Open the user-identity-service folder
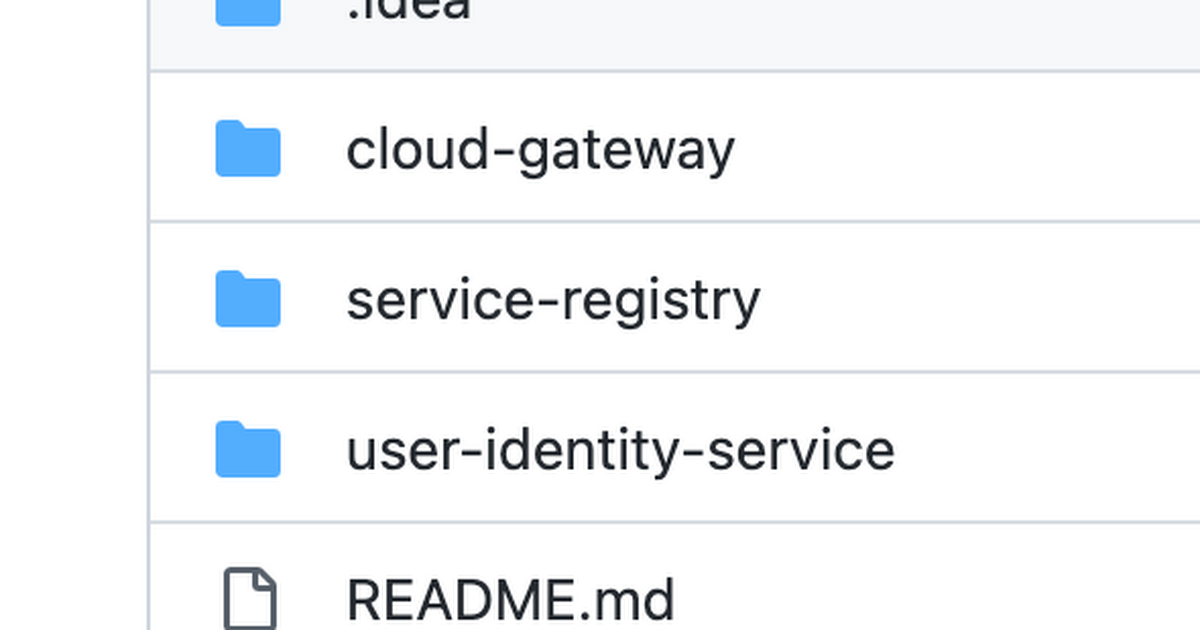 [620, 450]
